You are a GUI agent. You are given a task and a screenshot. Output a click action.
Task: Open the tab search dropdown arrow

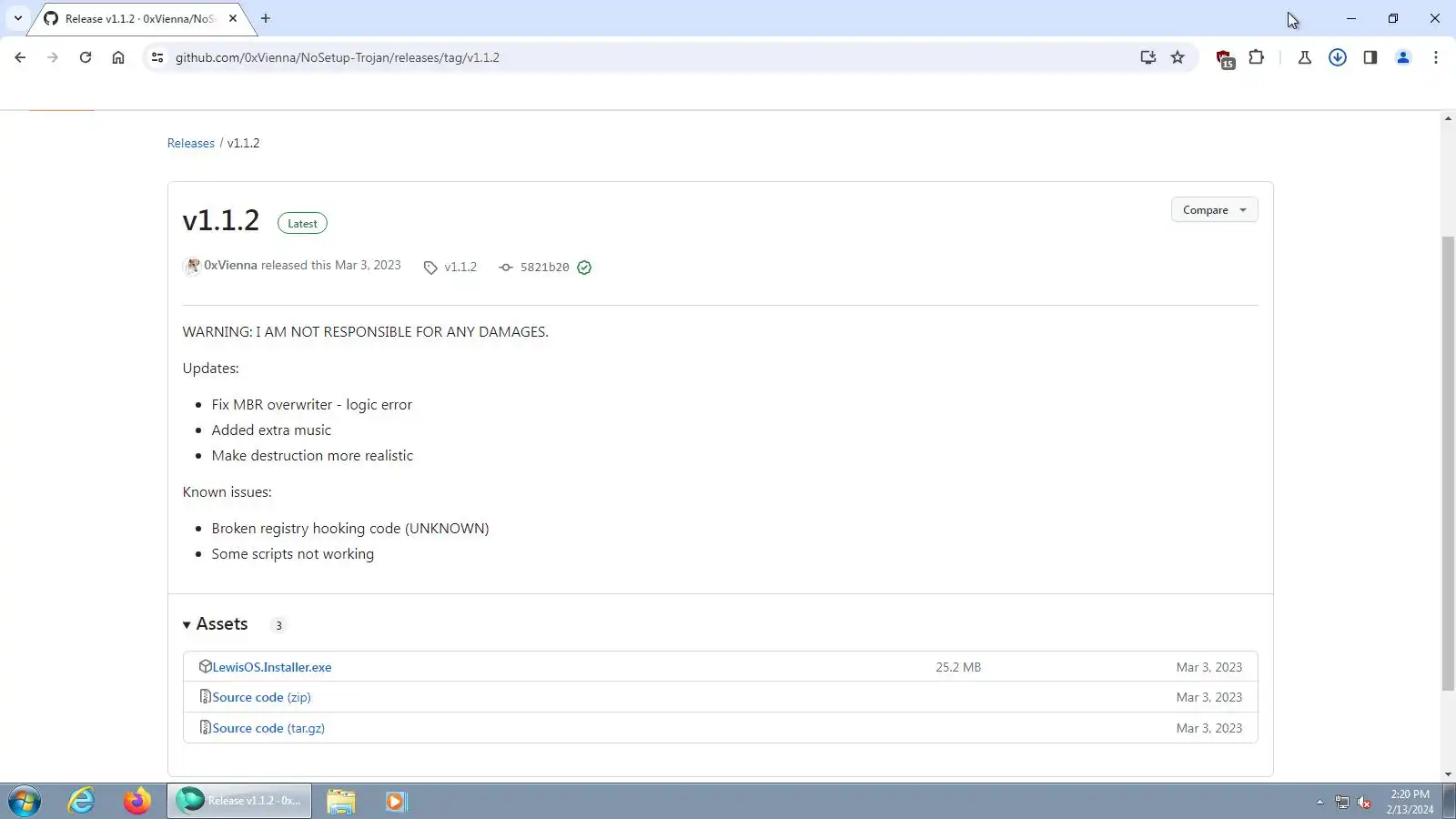click(17, 18)
